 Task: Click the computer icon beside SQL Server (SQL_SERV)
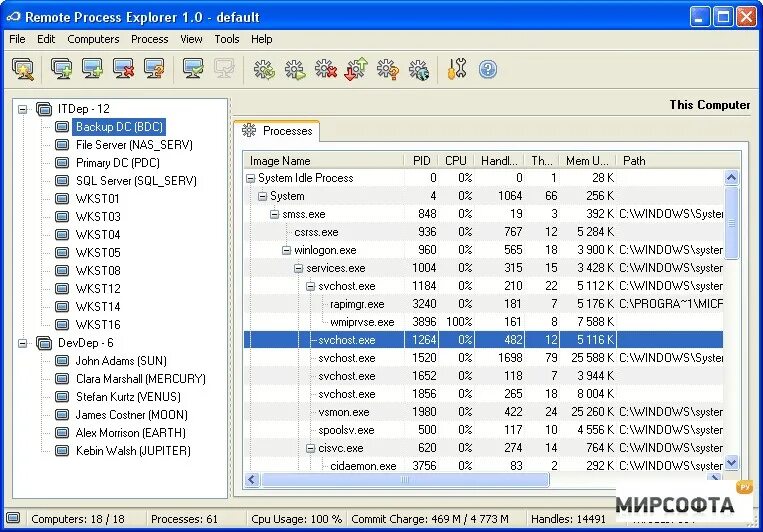point(62,181)
